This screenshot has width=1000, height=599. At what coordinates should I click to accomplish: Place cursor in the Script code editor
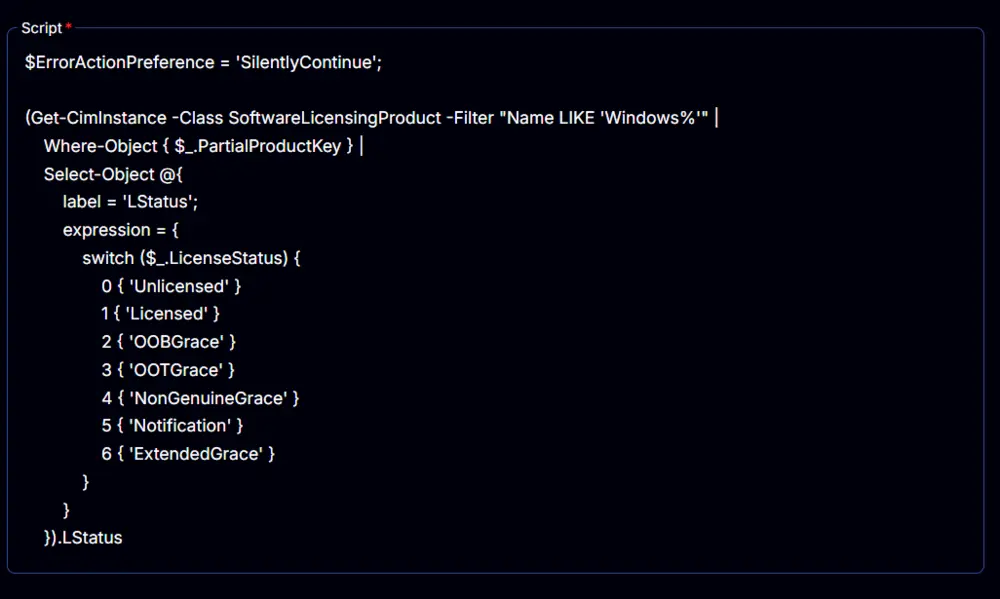click(x=496, y=300)
